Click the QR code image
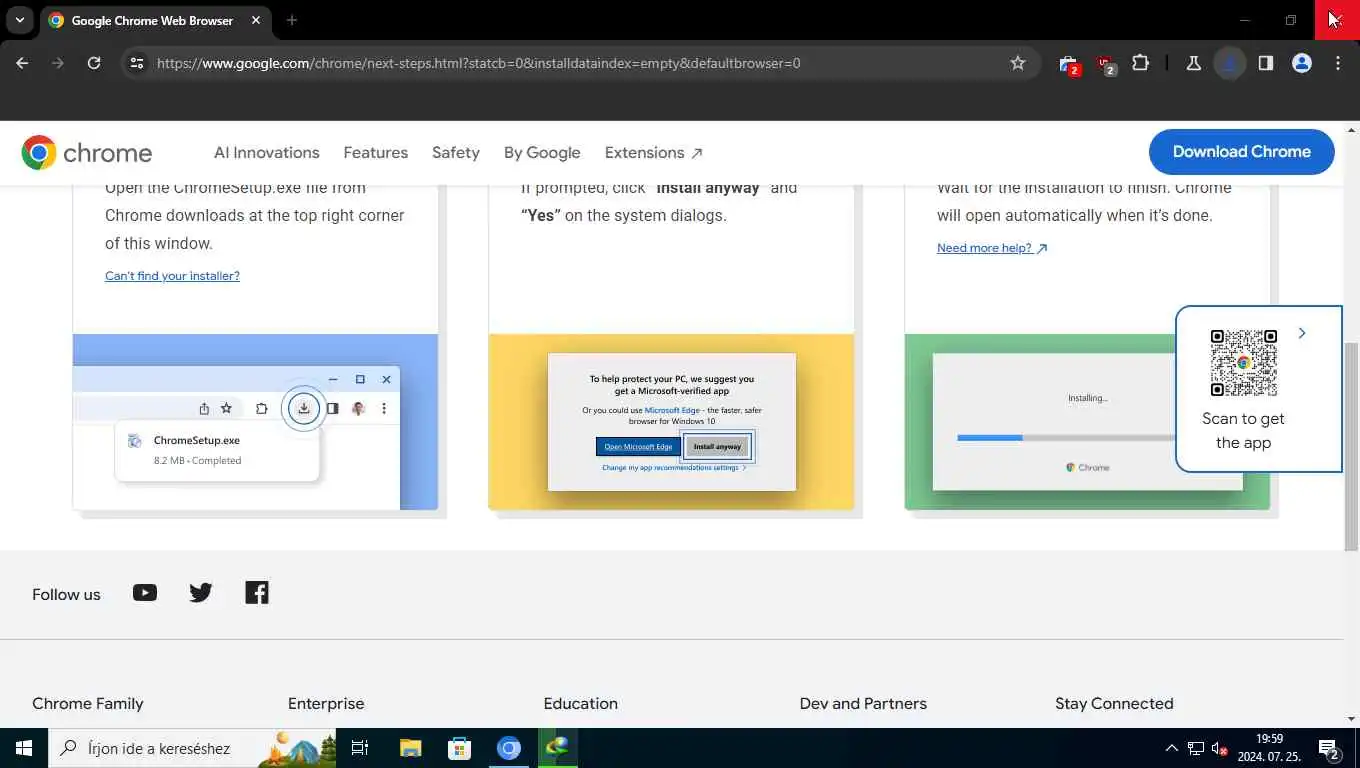The width and height of the screenshot is (1360, 768). [1243, 363]
